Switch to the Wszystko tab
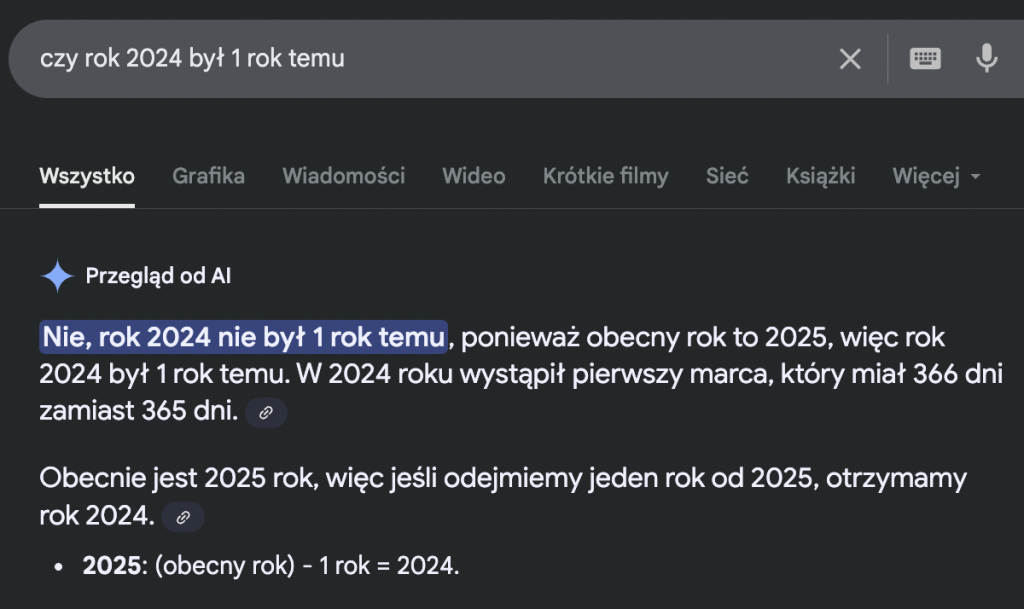This screenshot has width=1024, height=609. (87, 176)
